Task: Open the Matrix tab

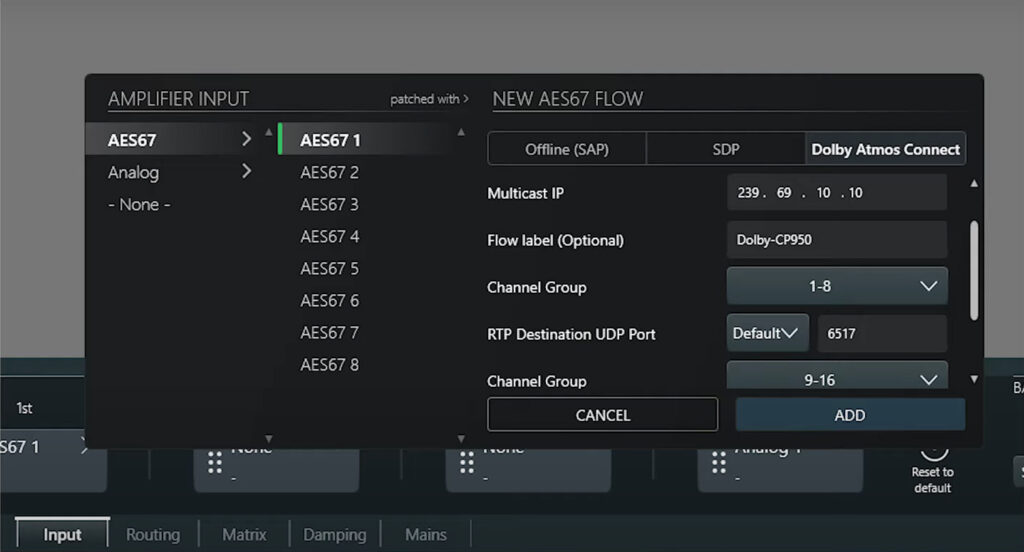Action: [x=244, y=535]
